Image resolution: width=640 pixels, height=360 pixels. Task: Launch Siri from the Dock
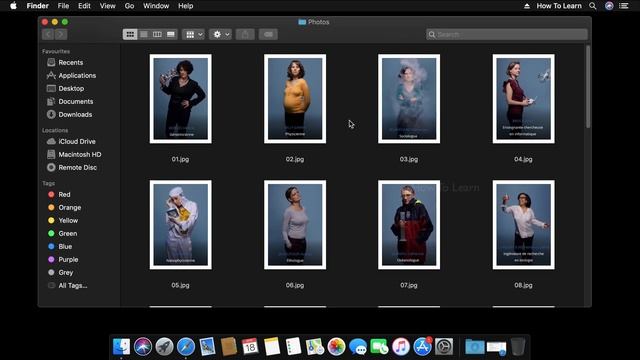(x=143, y=347)
